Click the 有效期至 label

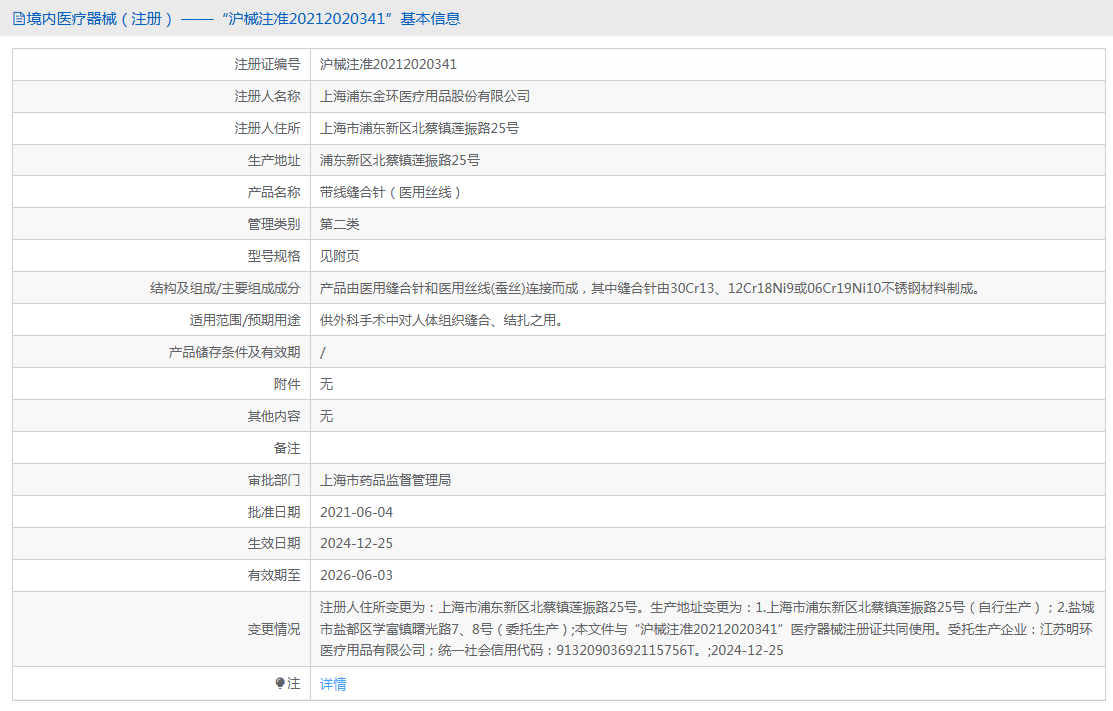(274, 575)
